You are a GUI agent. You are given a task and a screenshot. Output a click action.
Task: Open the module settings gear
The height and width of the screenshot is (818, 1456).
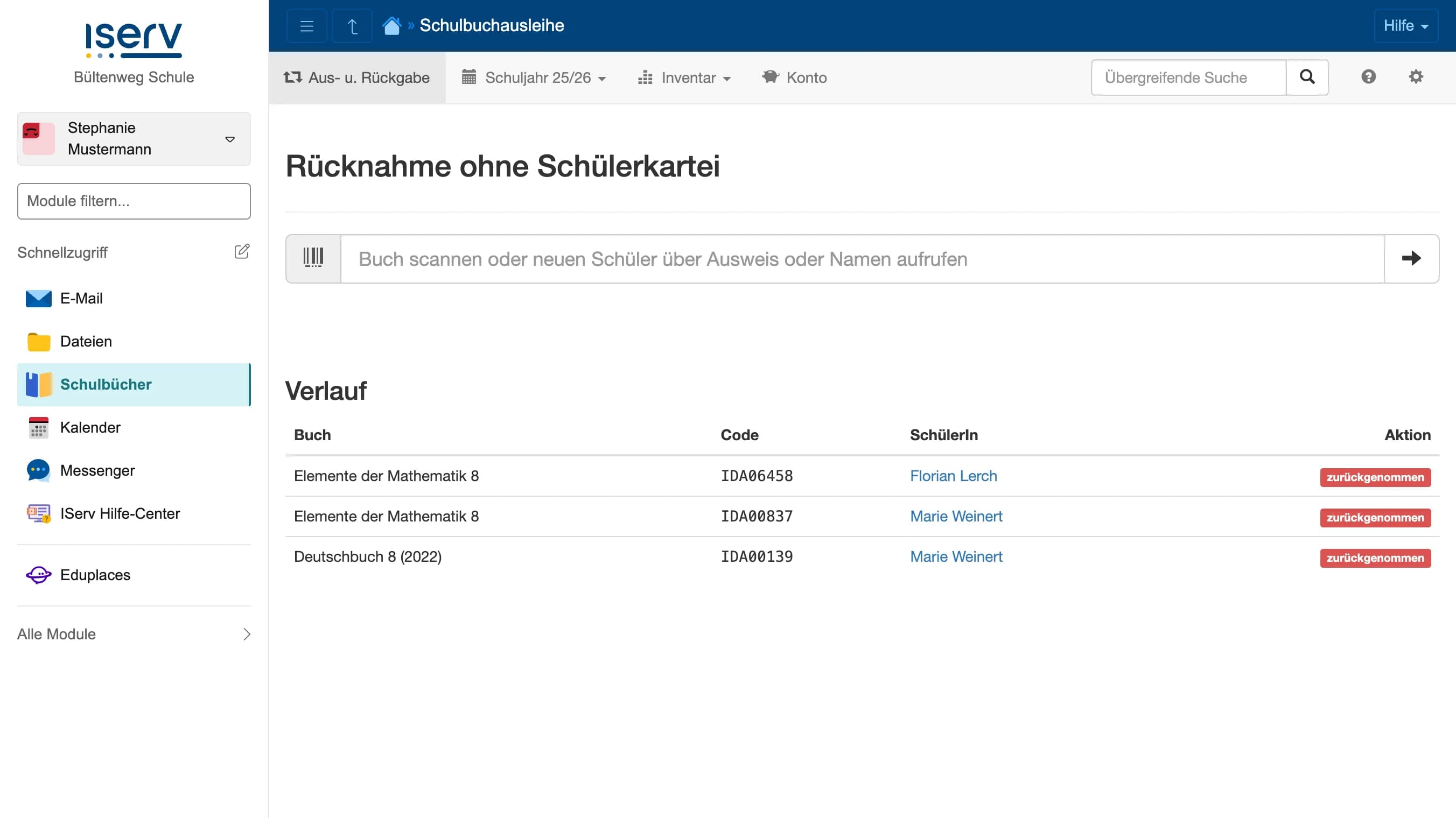tap(1416, 77)
